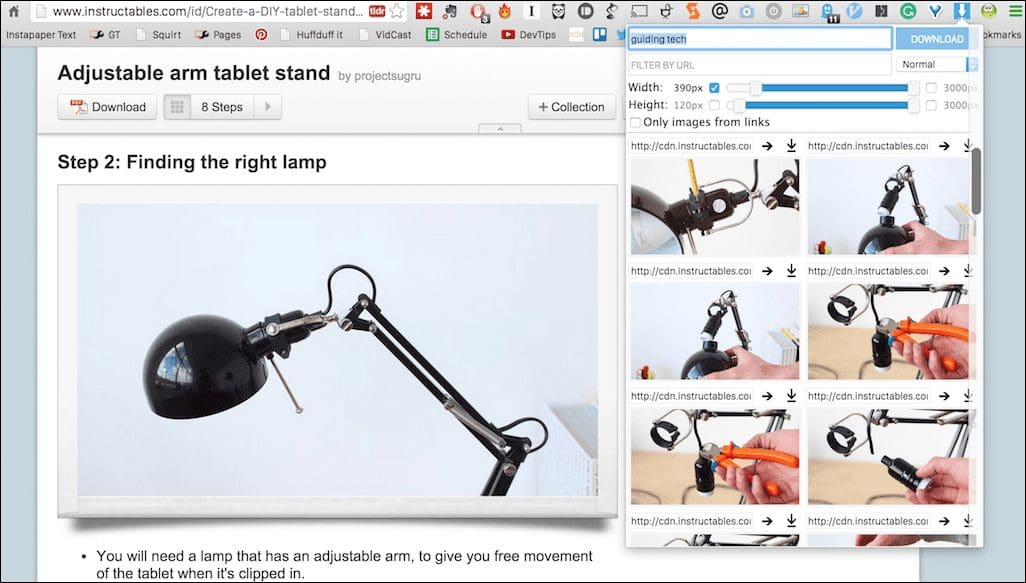The width and height of the screenshot is (1026, 583).
Task: Click the green smiley face extension icon
Action: coord(989,10)
